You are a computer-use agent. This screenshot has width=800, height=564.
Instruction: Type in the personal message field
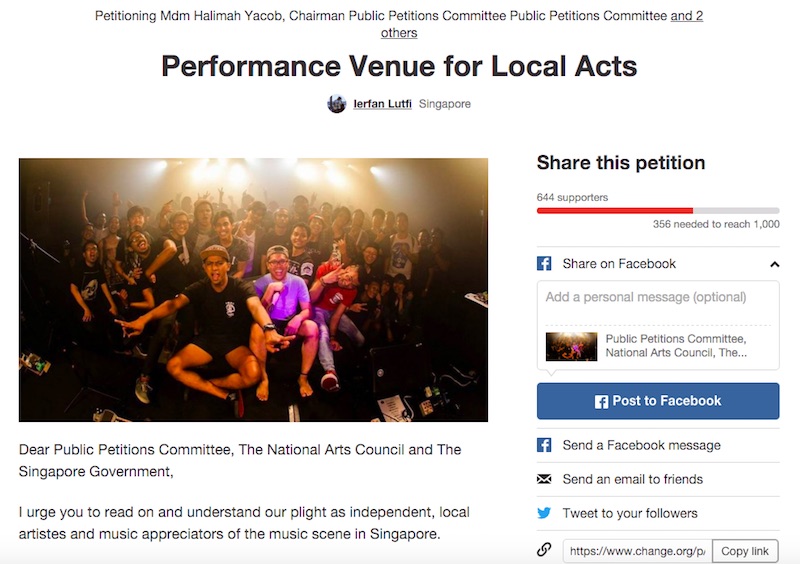[657, 298]
